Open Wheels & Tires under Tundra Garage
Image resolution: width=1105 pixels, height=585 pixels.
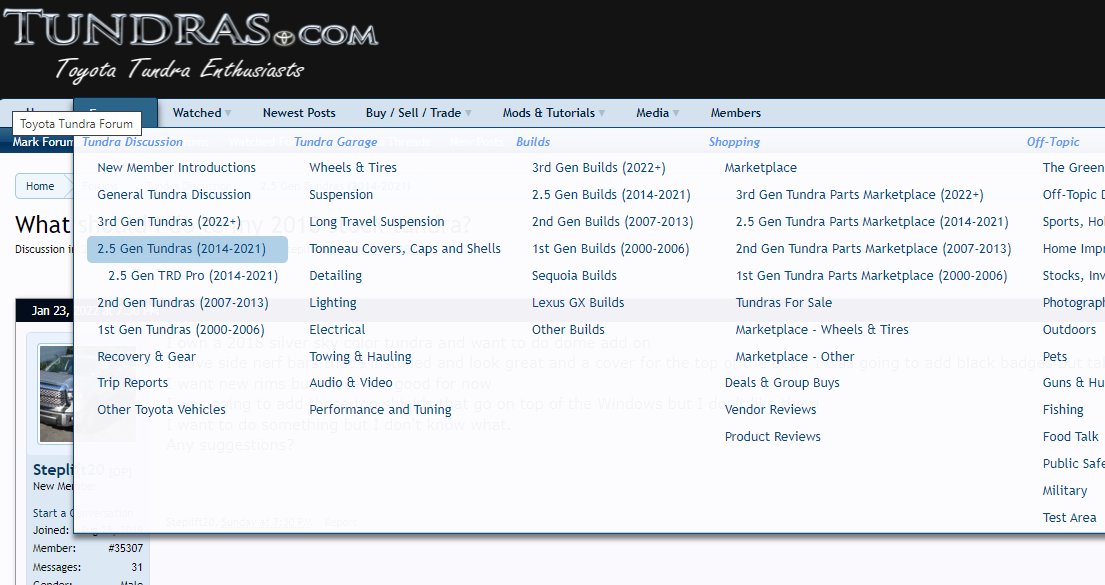tap(353, 168)
